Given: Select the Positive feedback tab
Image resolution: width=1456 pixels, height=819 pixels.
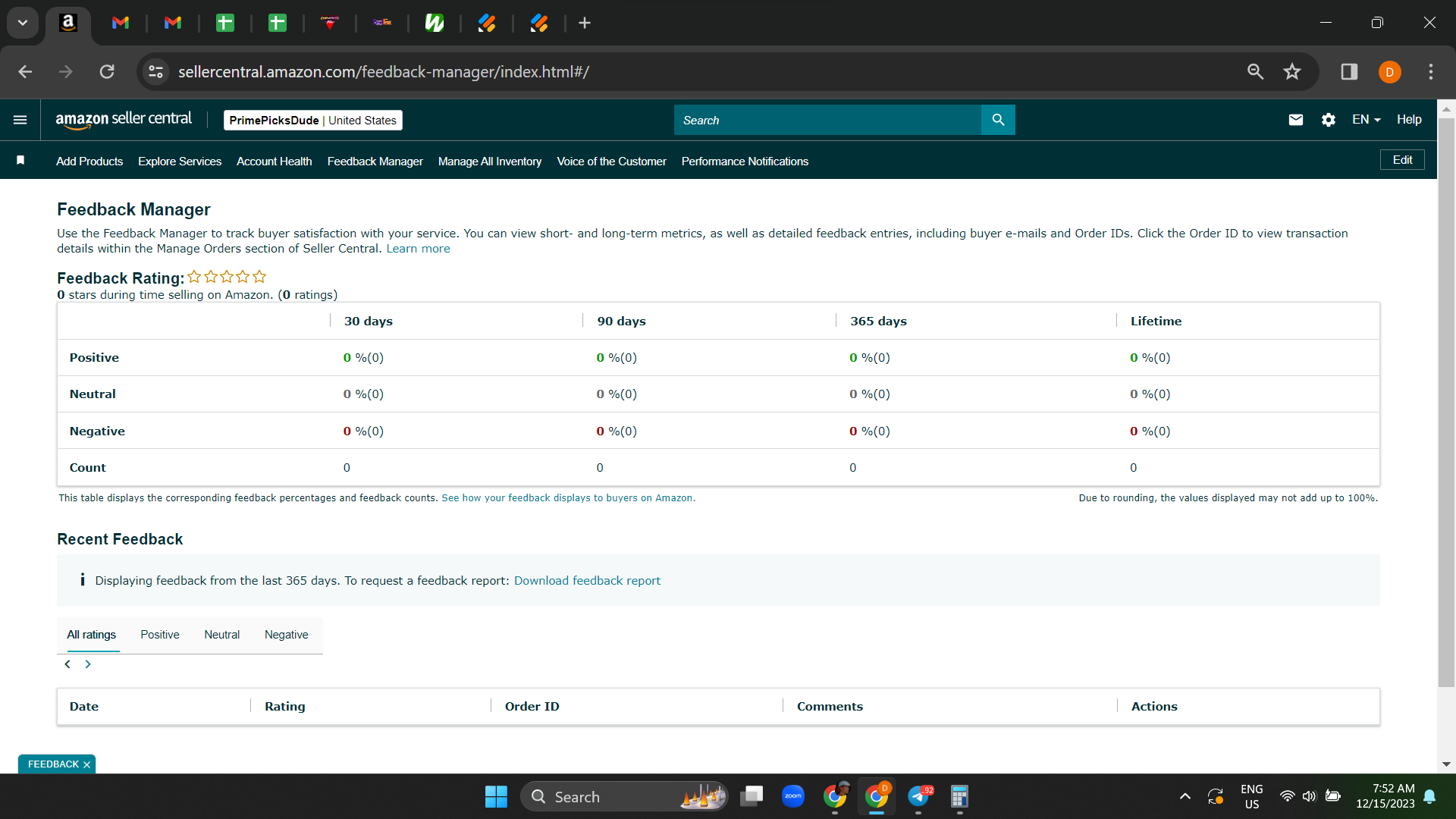Looking at the screenshot, I should point(160,635).
